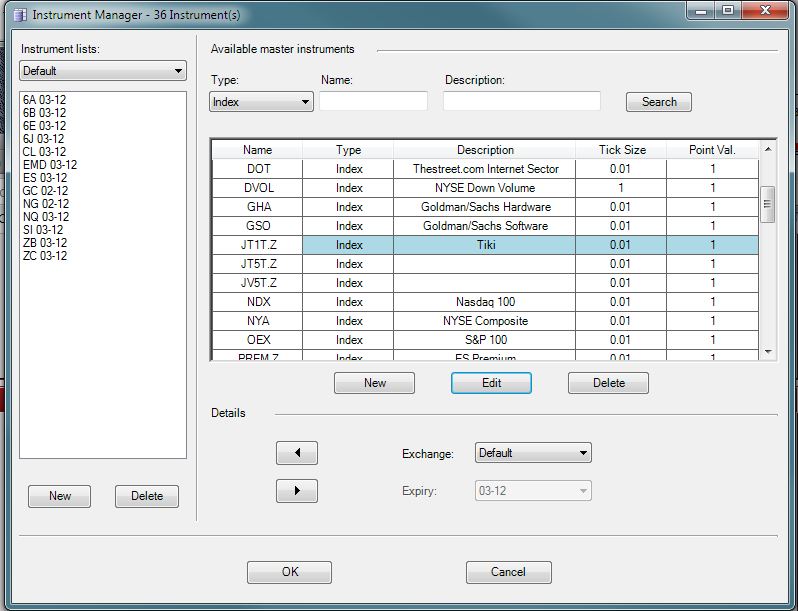Image resolution: width=798 pixels, height=611 pixels.
Task: Select the JT5T.Z row name cell
Action: point(258,264)
